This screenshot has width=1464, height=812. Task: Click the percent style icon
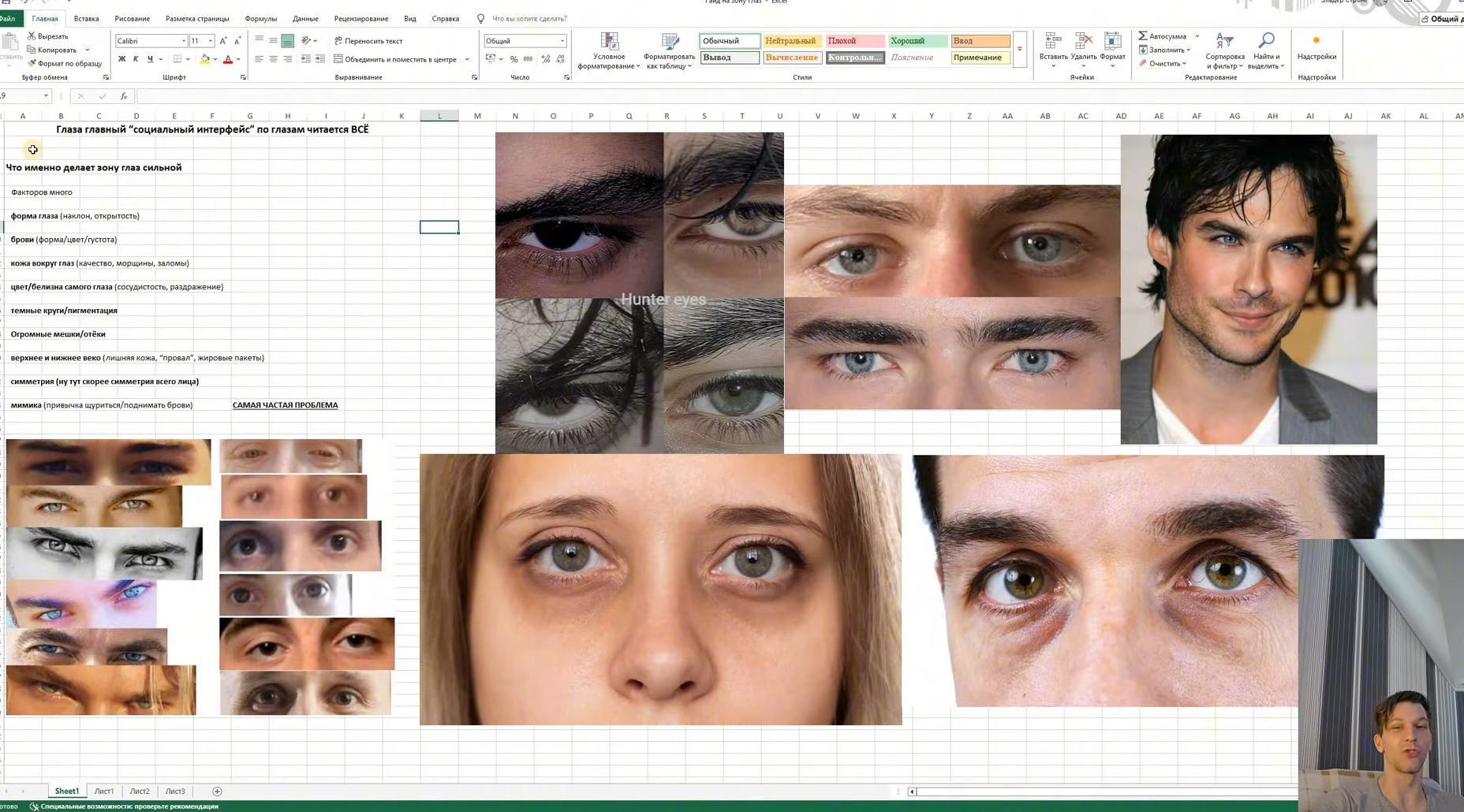coord(514,59)
